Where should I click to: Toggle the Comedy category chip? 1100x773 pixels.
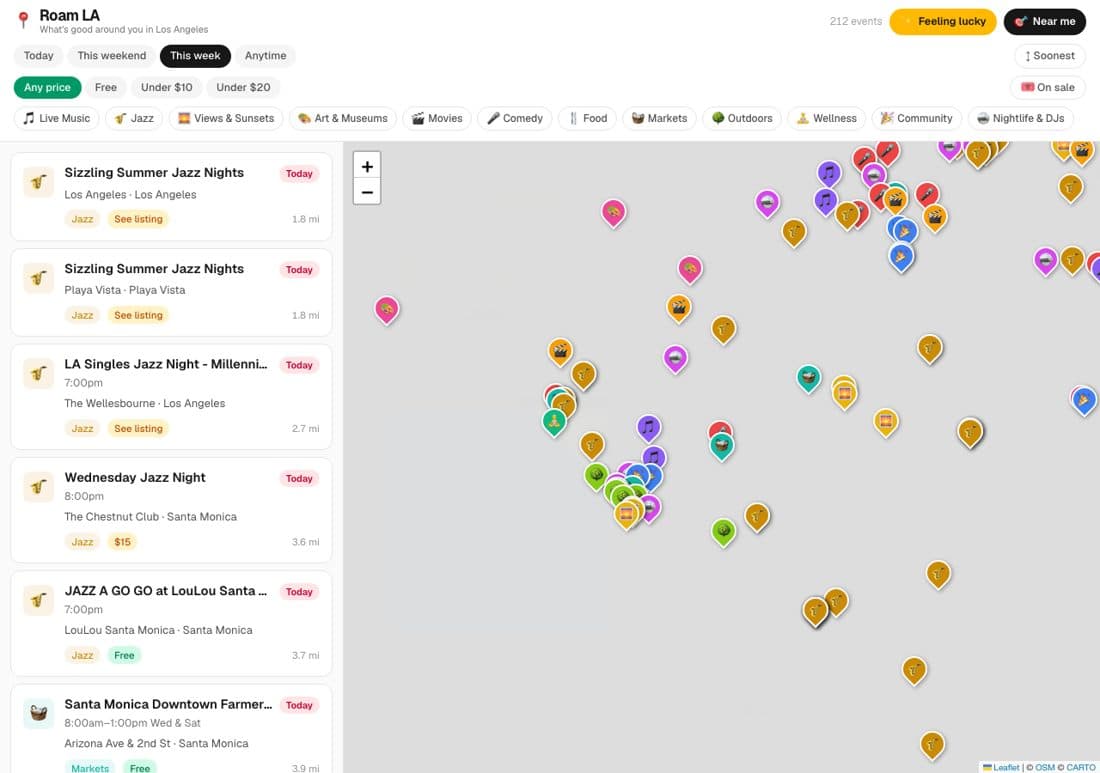tap(515, 118)
